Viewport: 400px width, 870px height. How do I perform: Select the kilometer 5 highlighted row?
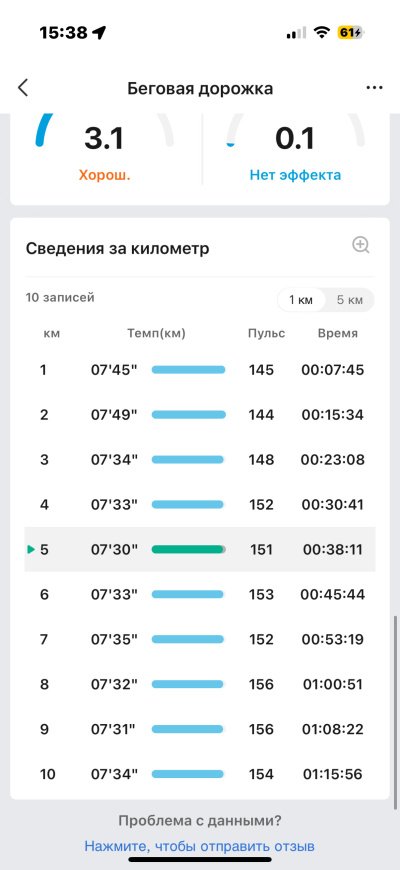click(x=200, y=549)
